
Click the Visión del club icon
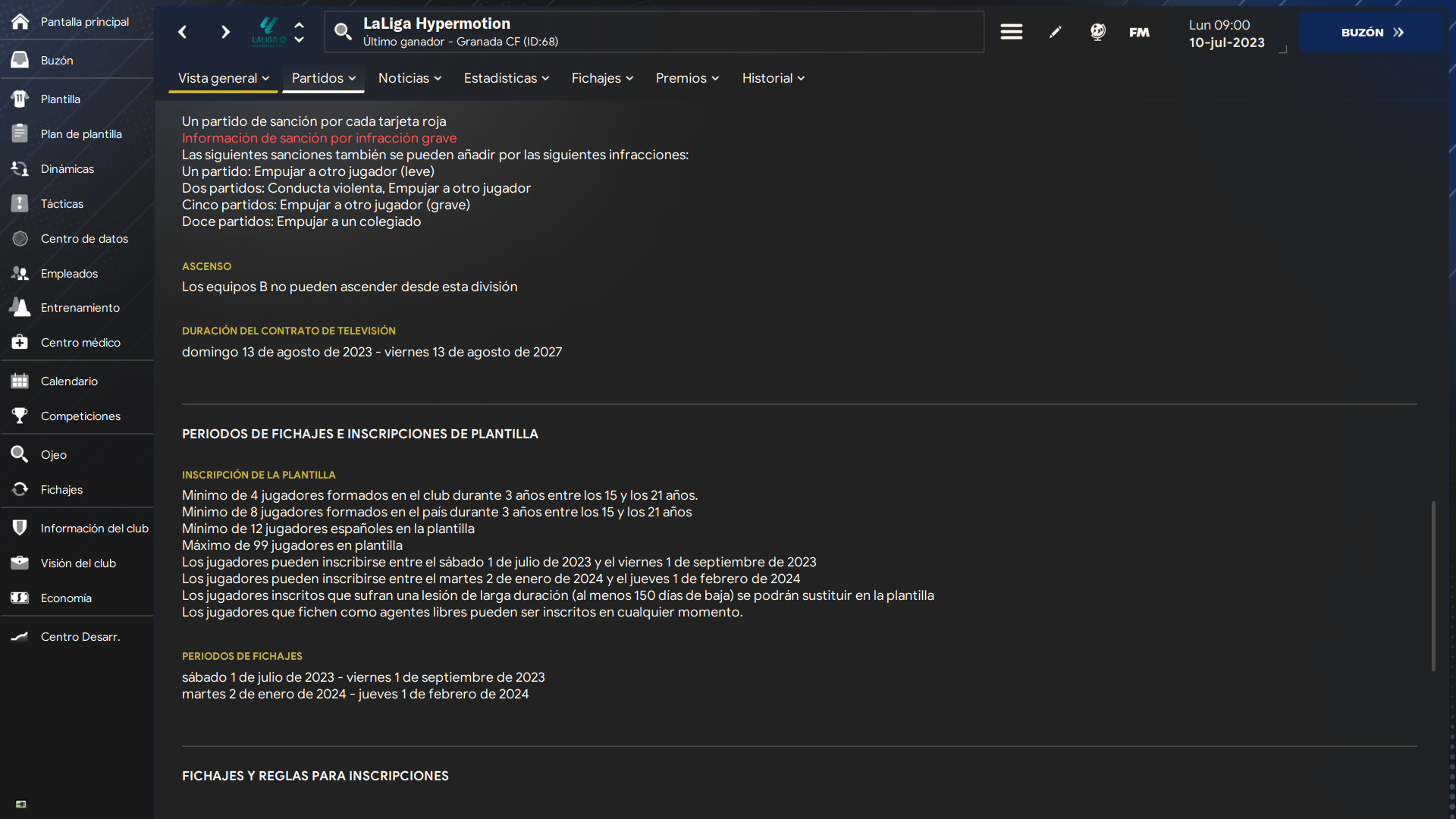pyautogui.click(x=20, y=563)
